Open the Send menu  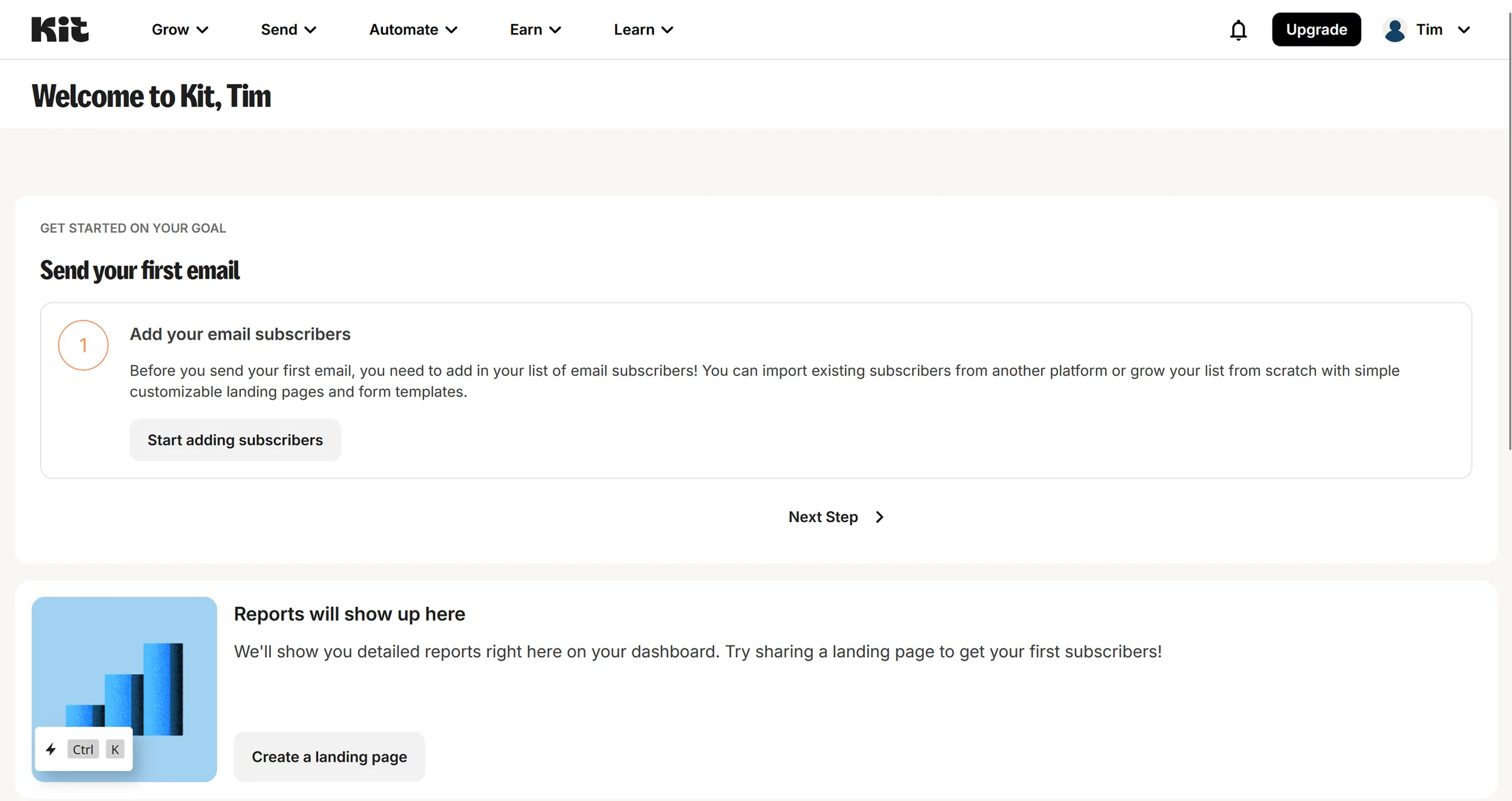click(288, 30)
